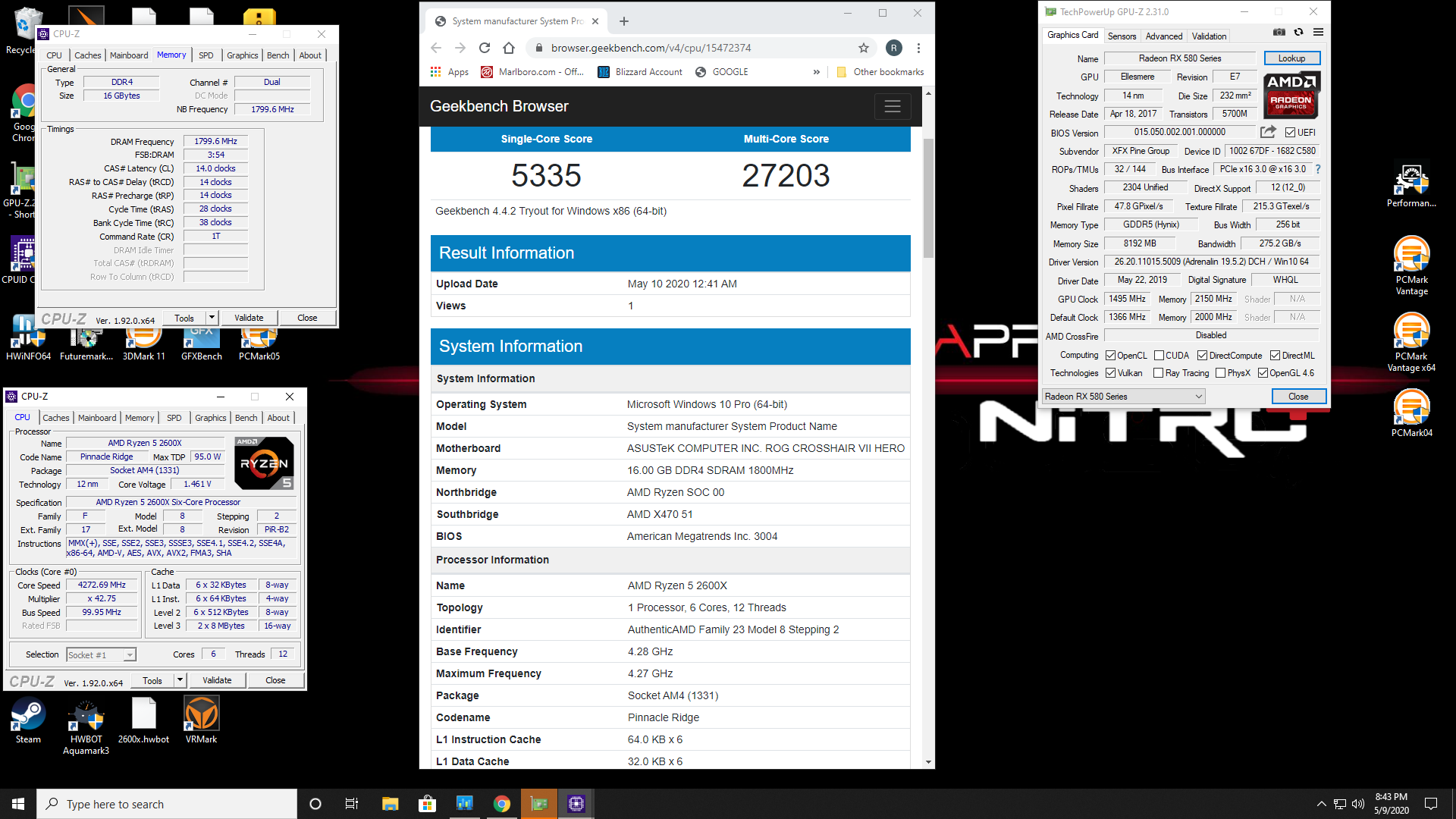The height and width of the screenshot is (819, 1456).
Task: Toggle the PhysX checkbox
Action: (1220, 373)
